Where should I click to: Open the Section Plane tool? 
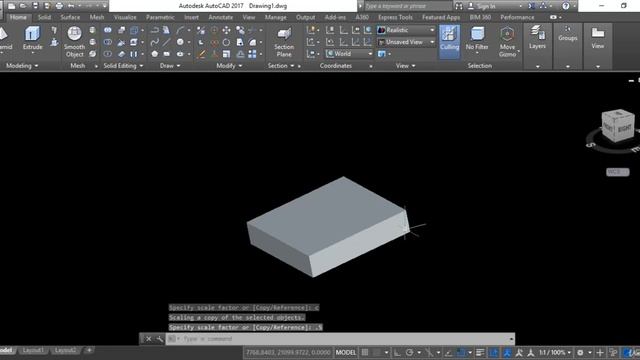click(x=284, y=42)
